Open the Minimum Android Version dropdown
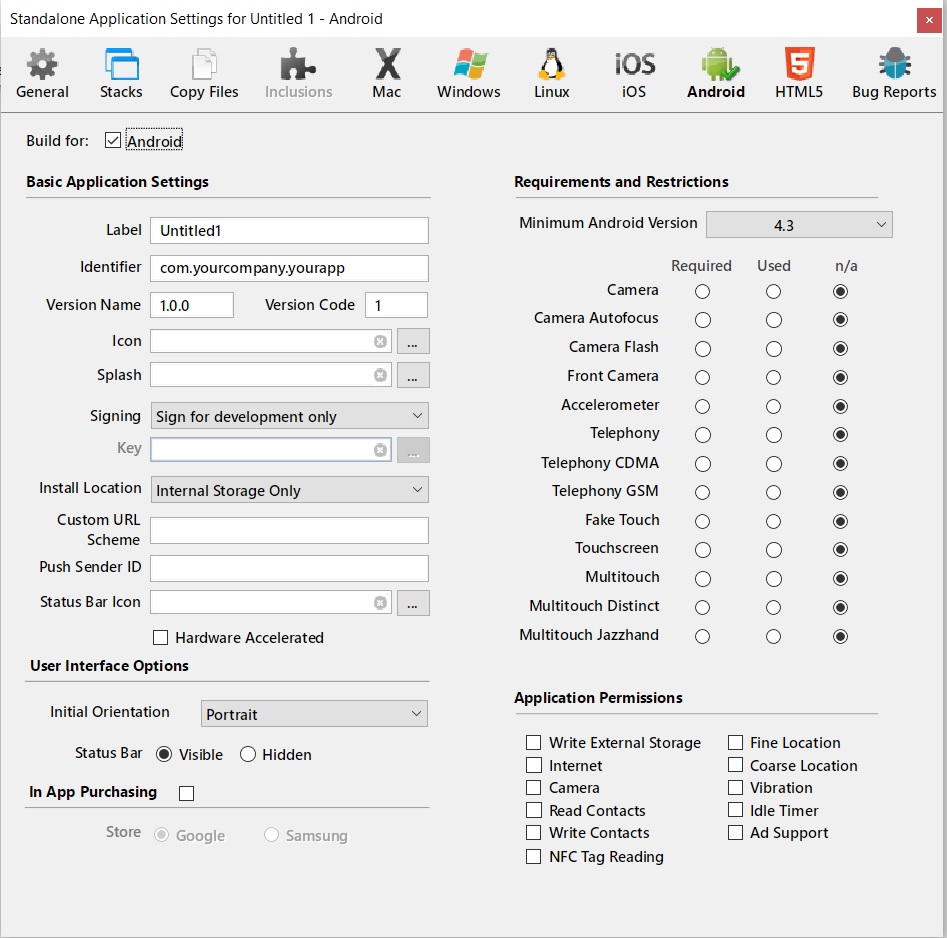Viewport: 947px width, 938px height. pos(799,225)
